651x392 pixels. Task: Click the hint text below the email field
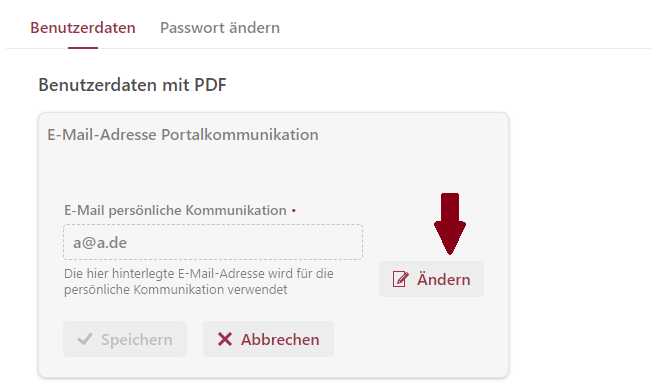tap(199, 282)
